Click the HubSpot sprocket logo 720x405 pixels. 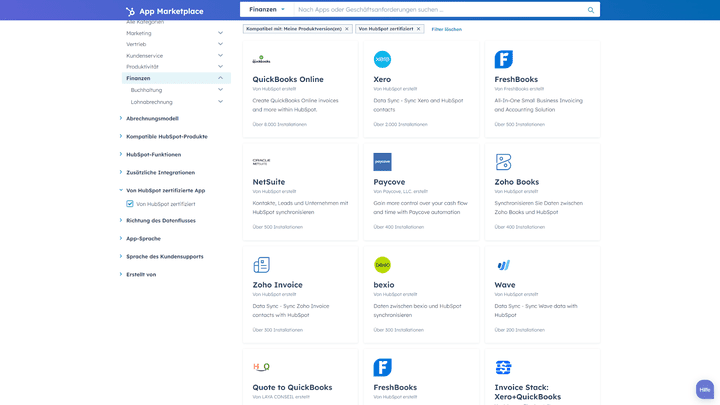130,11
